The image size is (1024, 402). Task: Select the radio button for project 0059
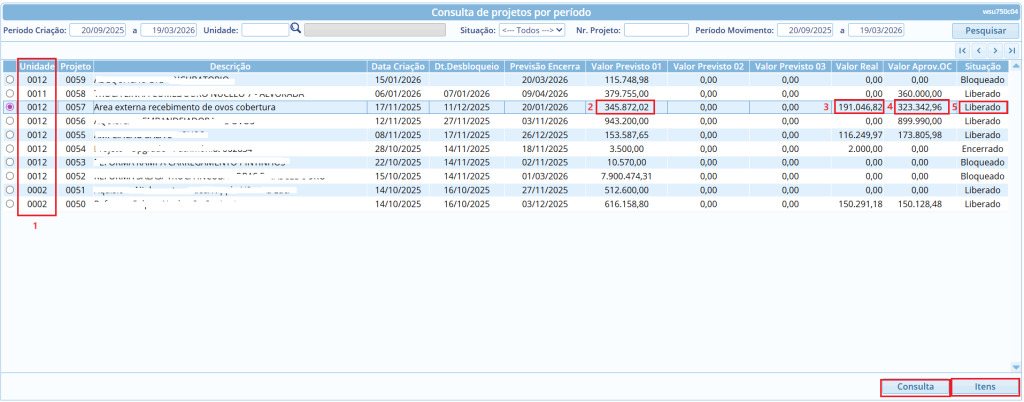(11, 78)
